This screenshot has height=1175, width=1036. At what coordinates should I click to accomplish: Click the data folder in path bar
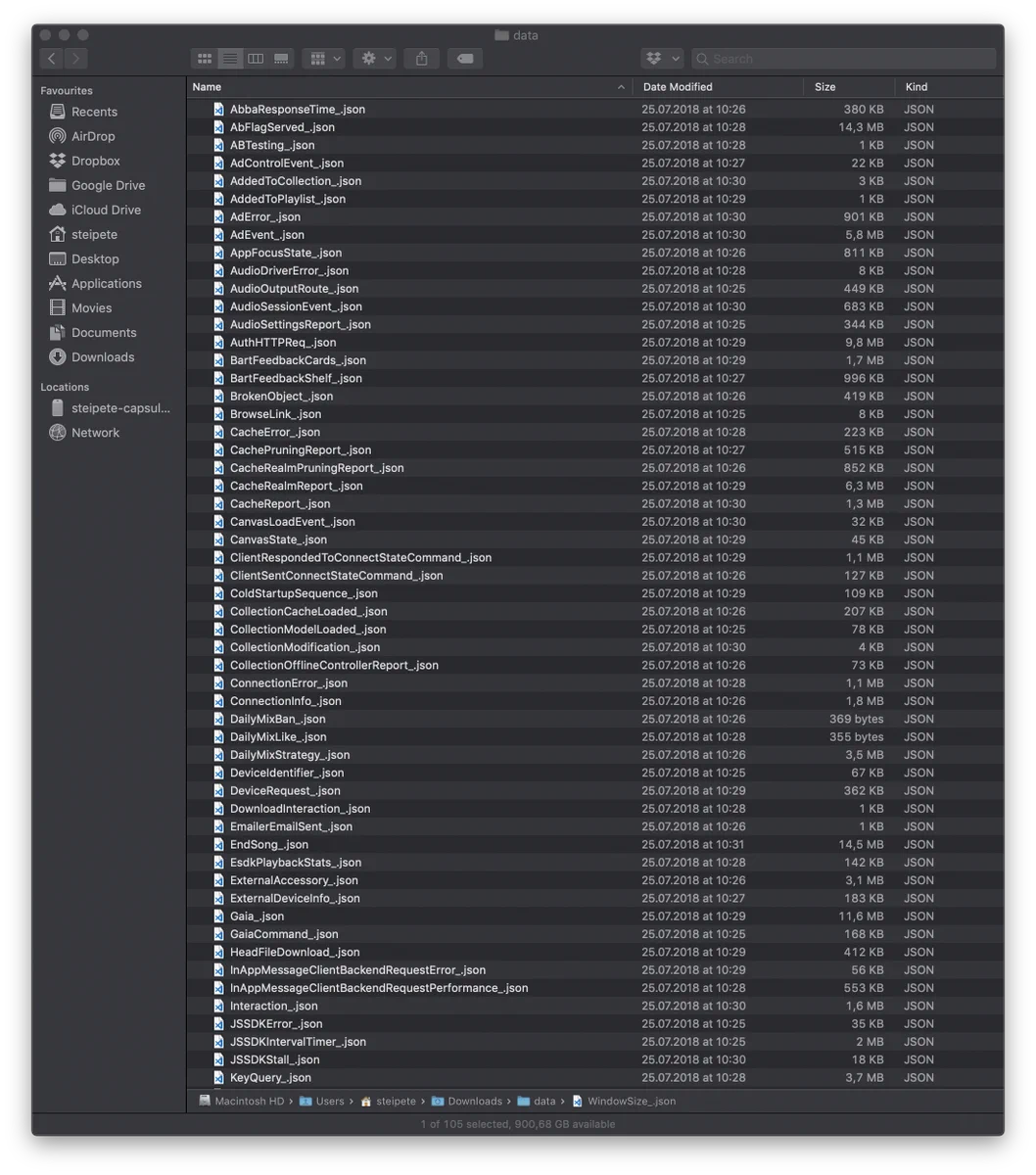coord(537,1101)
